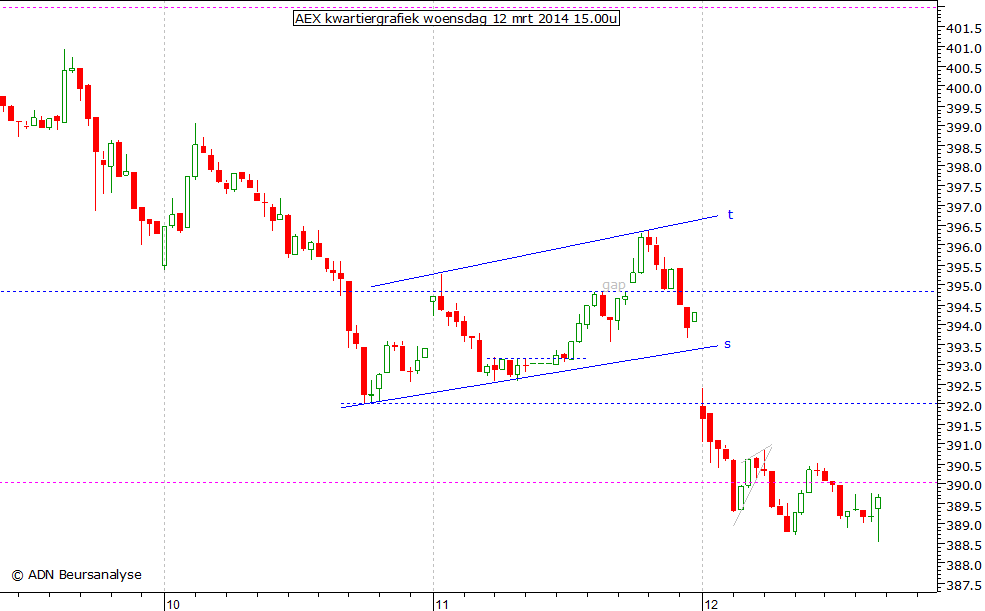Click the 393.5 price axis label
The image size is (985, 611).
(x=964, y=347)
